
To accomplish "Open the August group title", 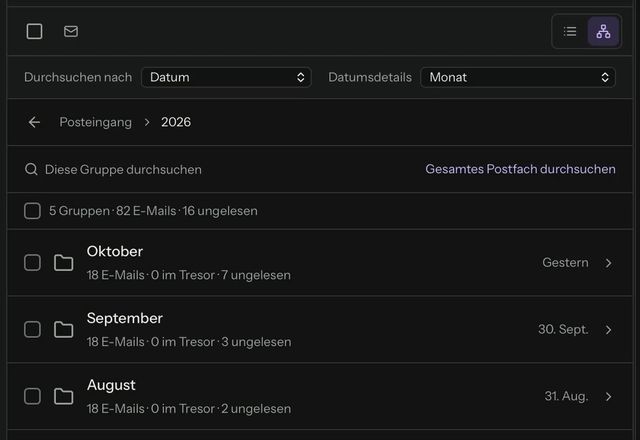I will 111,385.
